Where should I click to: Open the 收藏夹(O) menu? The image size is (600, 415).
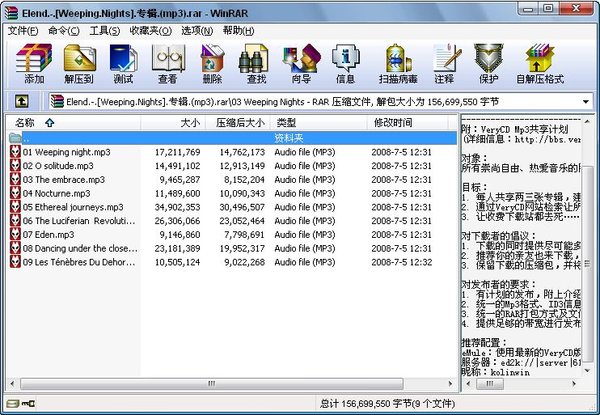150,31
